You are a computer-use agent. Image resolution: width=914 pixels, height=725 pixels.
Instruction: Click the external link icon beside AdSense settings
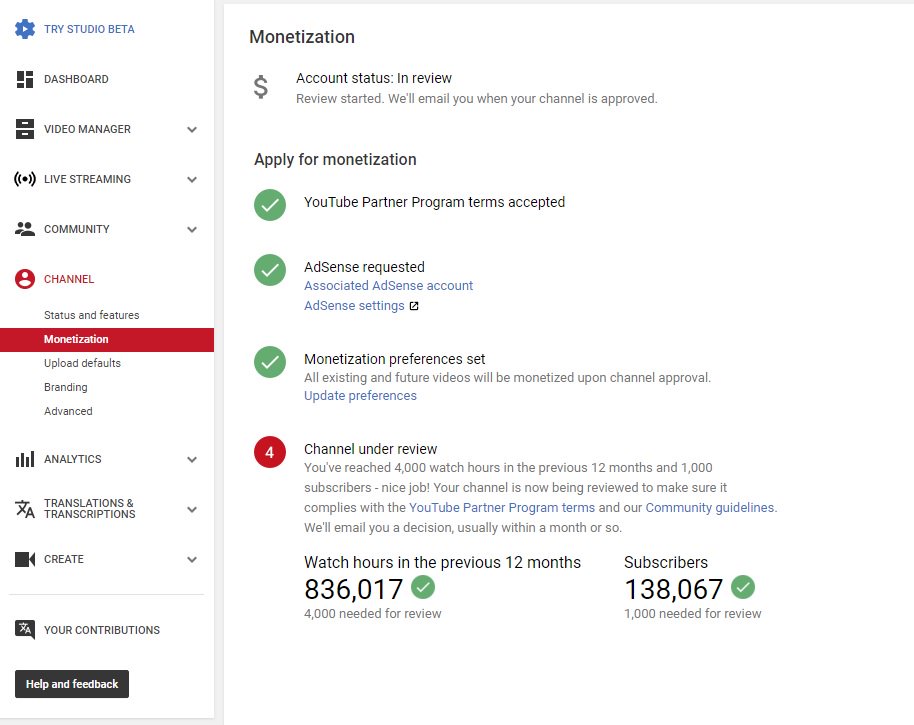pyautogui.click(x=414, y=306)
